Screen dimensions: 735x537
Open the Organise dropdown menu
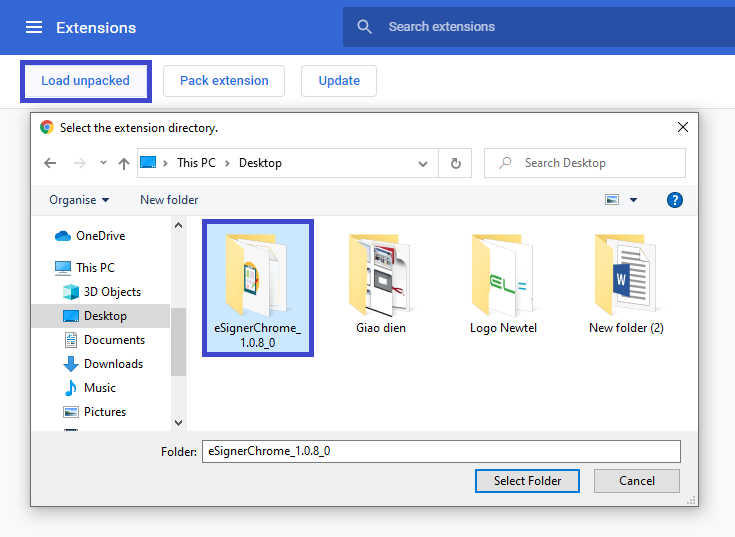[x=79, y=200]
